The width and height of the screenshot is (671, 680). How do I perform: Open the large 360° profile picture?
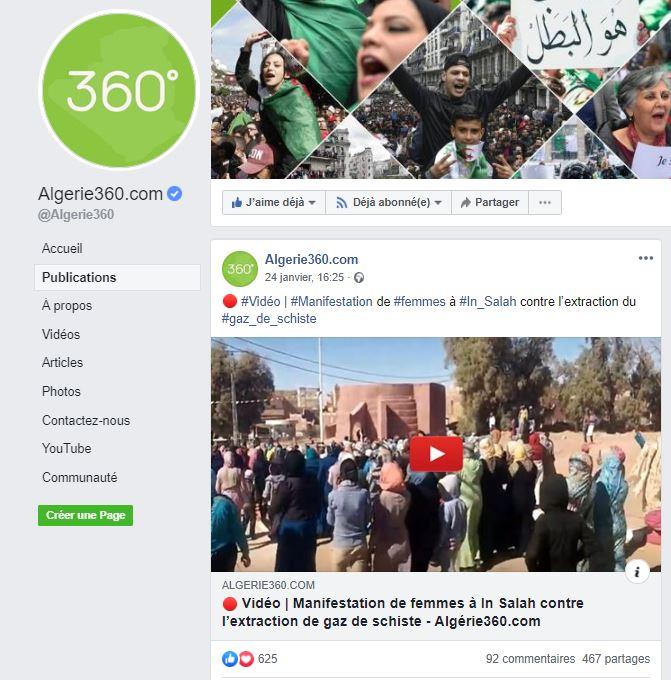coord(118,90)
